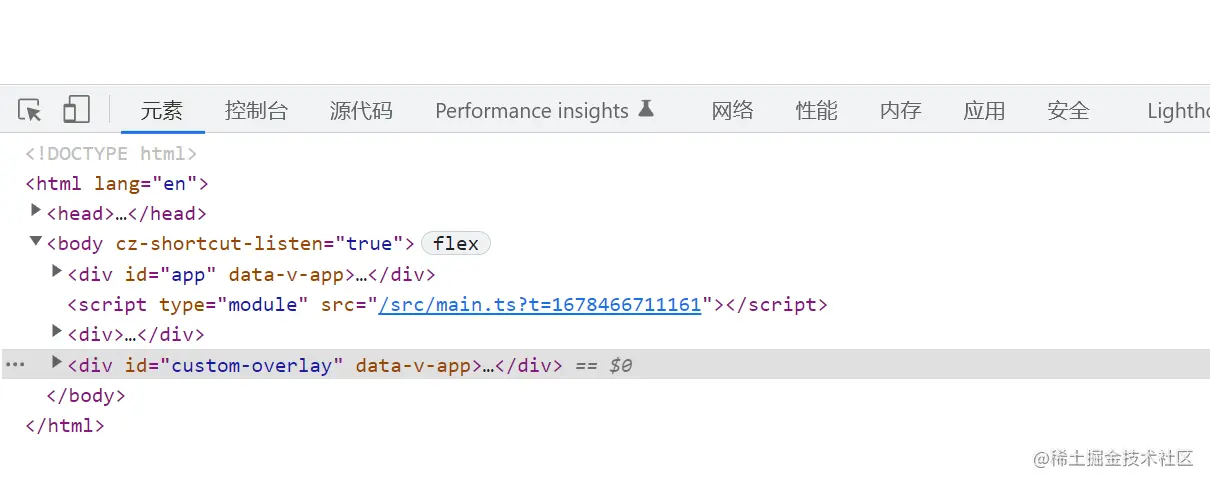Viewport: 1210px width, 485px height.
Task: Expand the head element
Action: [36, 211]
